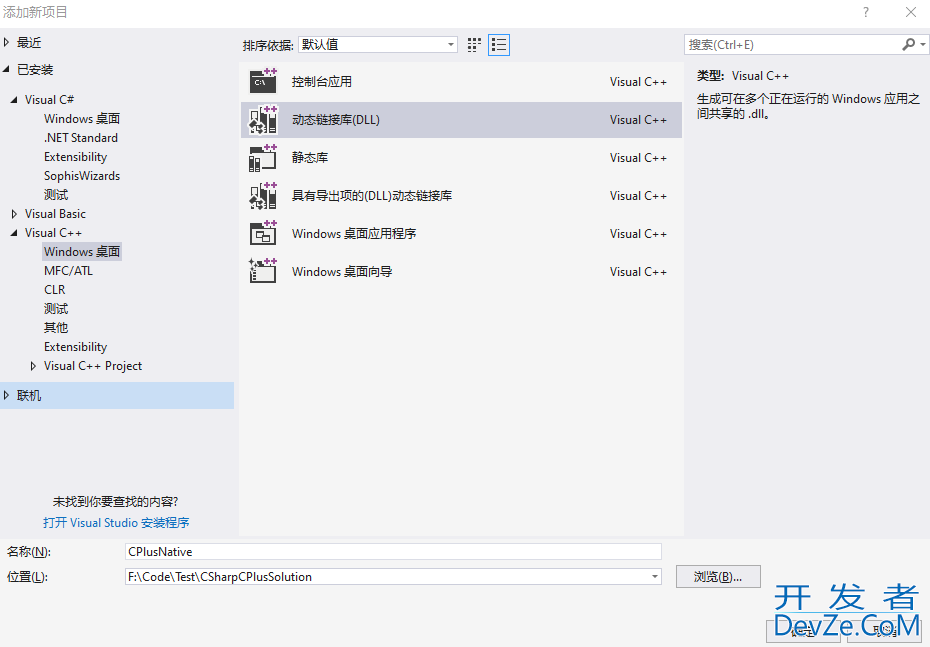The image size is (930, 647).
Task: Click the search templates box
Action: pos(793,44)
